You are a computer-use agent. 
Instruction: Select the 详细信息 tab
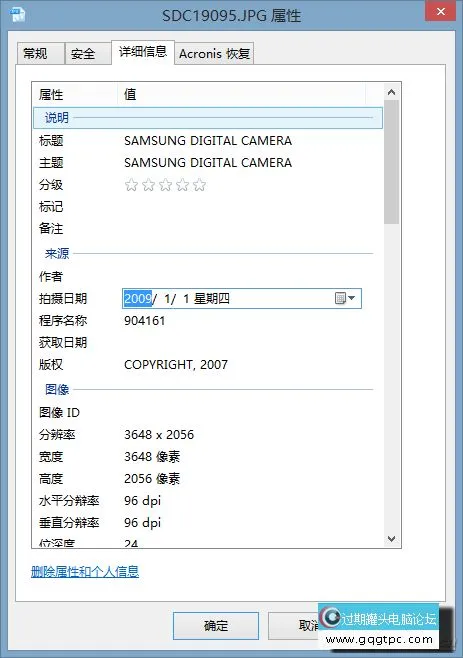pyautogui.click(x=143, y=52)
